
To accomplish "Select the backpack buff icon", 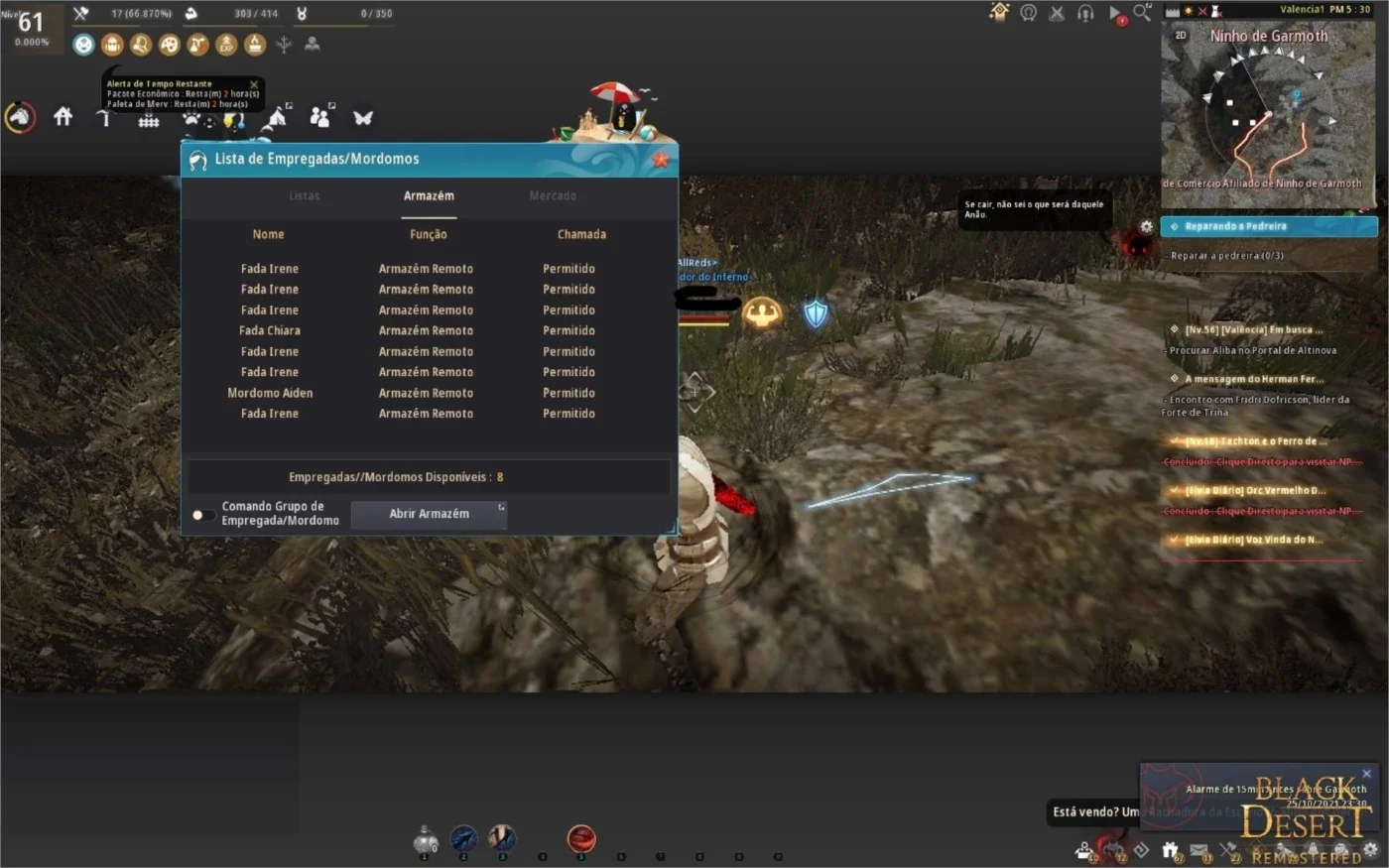I will pyautogui.click(x=113, y=45).
